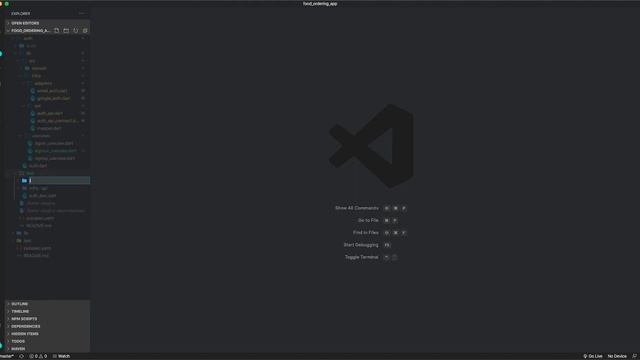Click the Collapse Folders icon in Explorer

85,31
